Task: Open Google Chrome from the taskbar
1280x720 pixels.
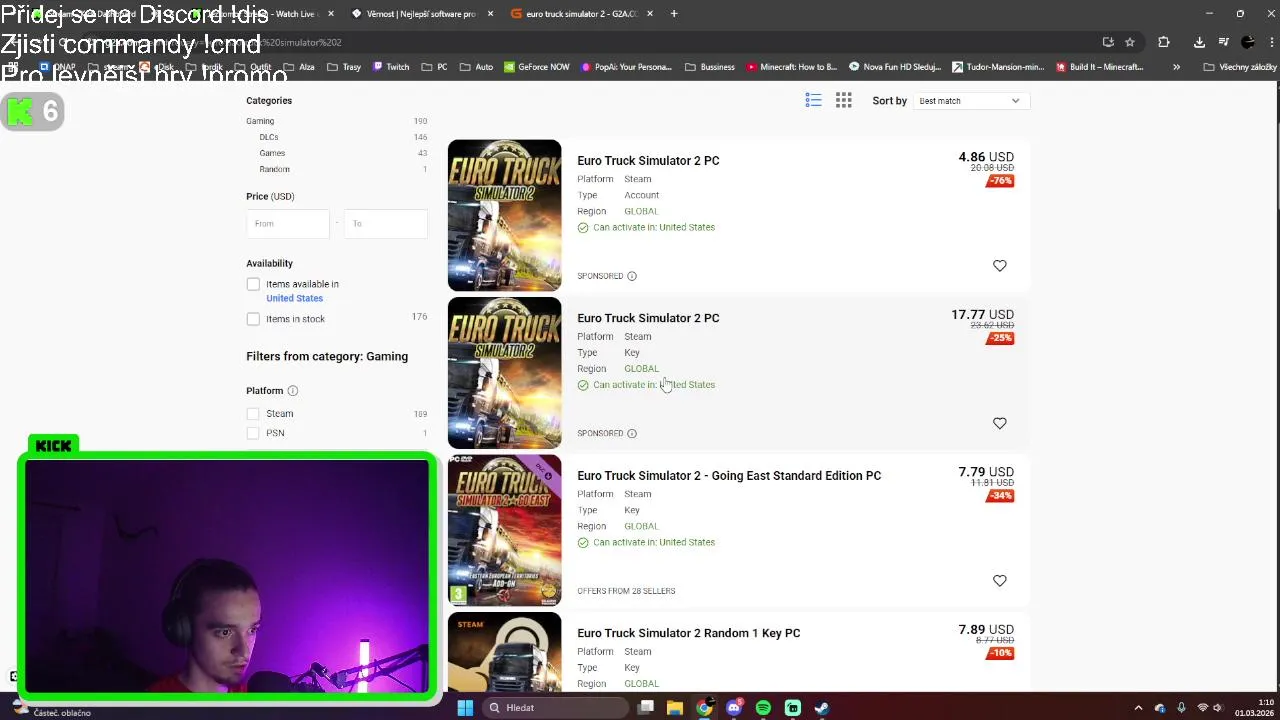Action: [704, 708]
